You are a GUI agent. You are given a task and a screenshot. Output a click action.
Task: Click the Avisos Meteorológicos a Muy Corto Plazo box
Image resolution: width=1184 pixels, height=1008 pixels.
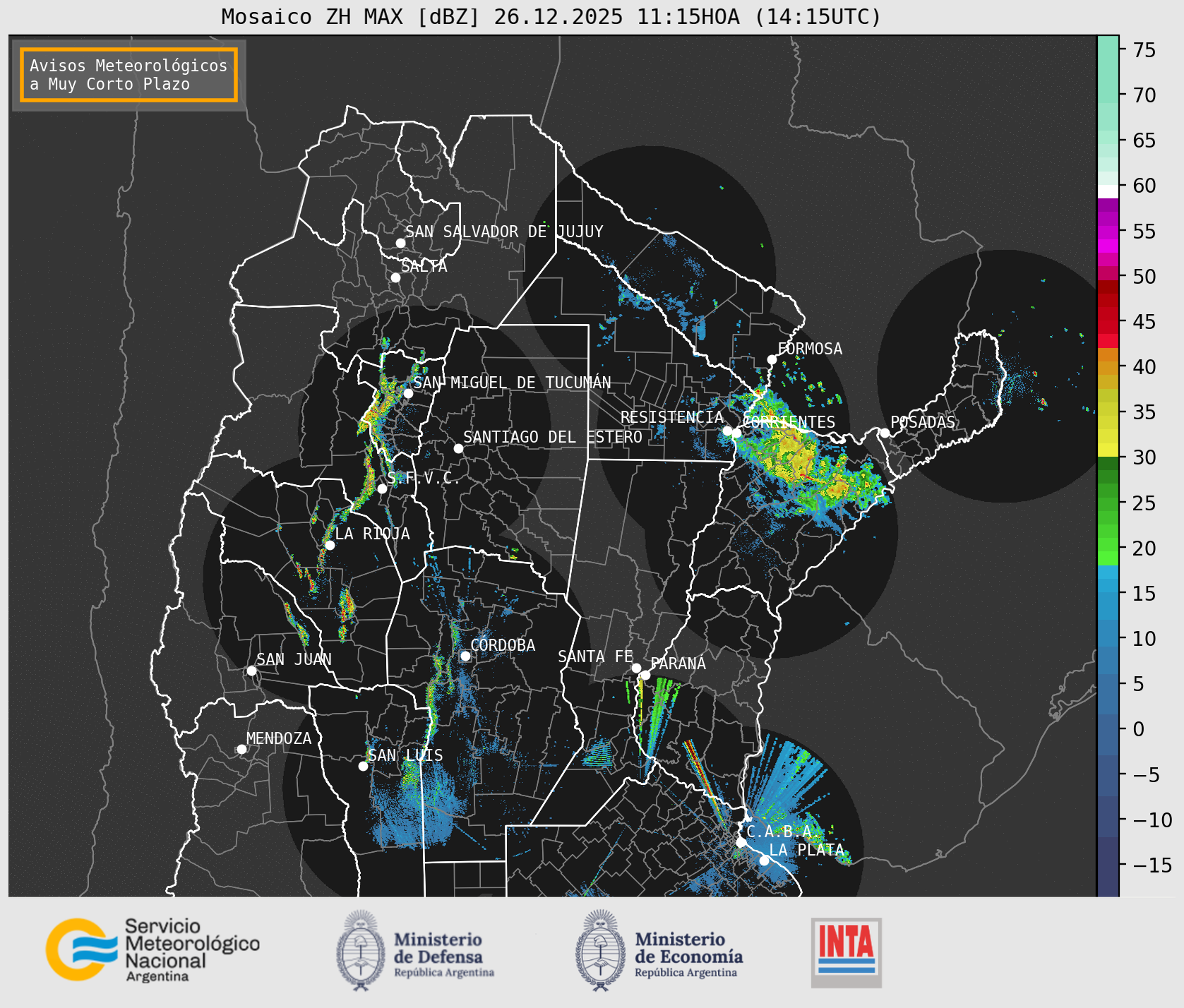pos(128,75)
